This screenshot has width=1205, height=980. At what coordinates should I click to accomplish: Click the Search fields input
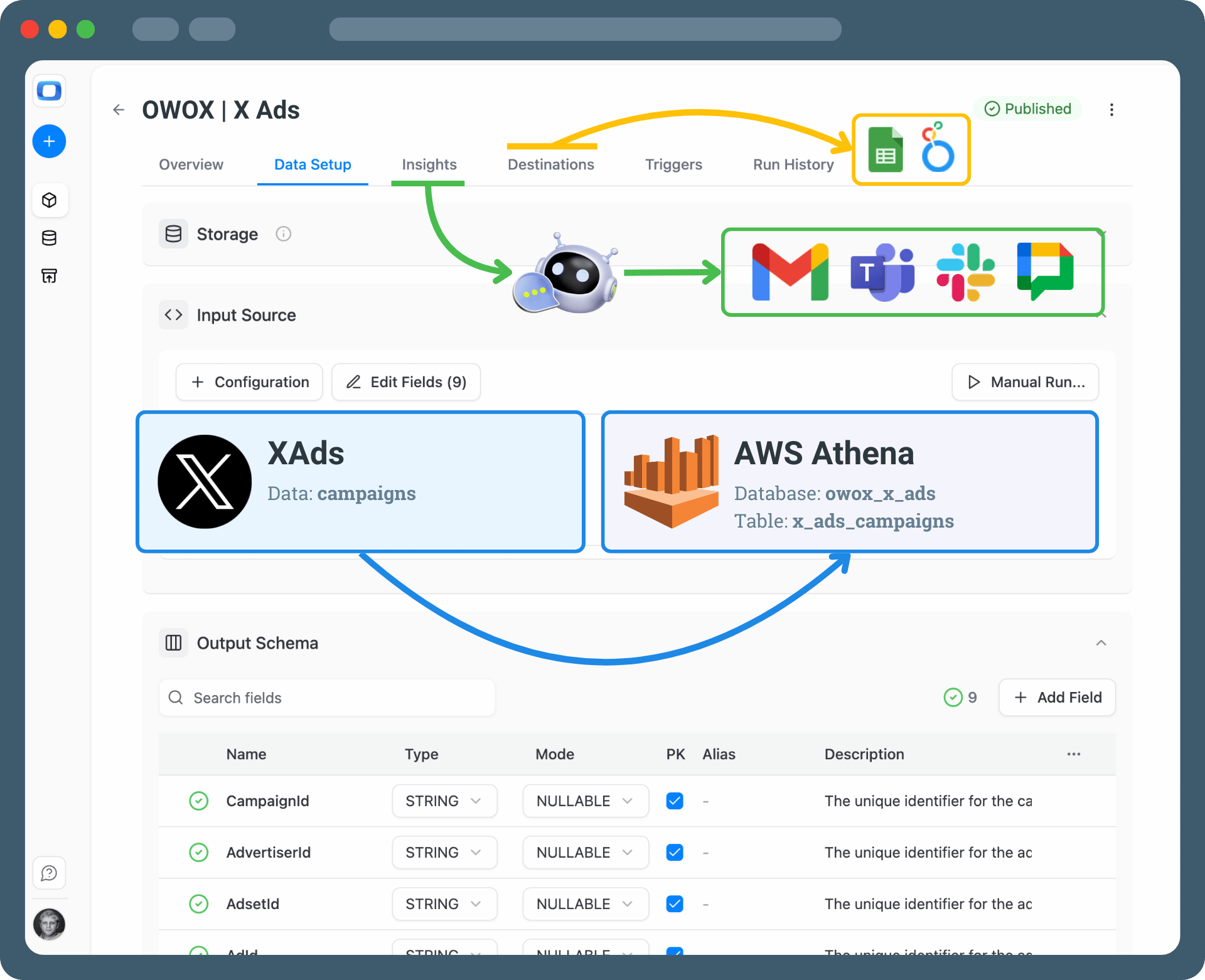pos(326,698)
